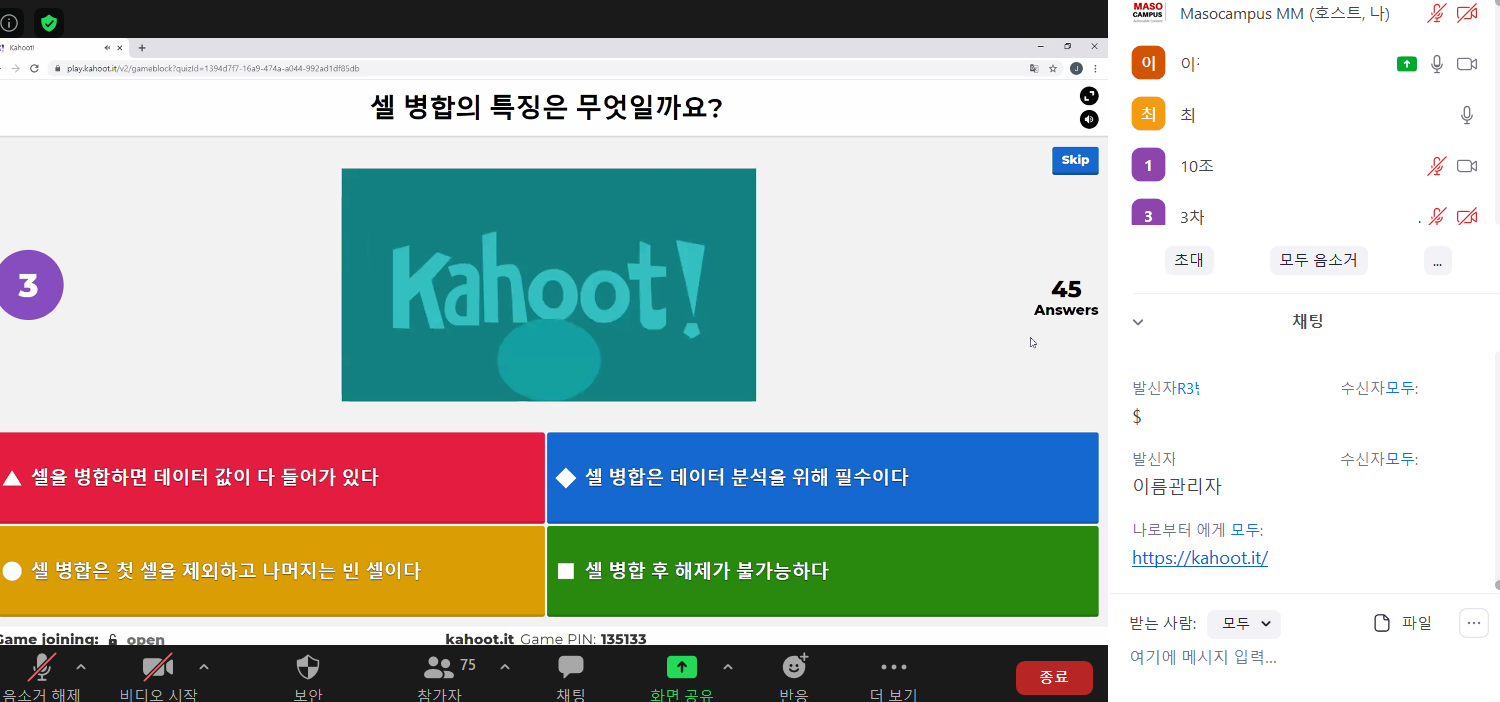This screenshot has width=1500, height=702.
Task: Click Kahoot sound volume icon
Action: pos(1089,120)
